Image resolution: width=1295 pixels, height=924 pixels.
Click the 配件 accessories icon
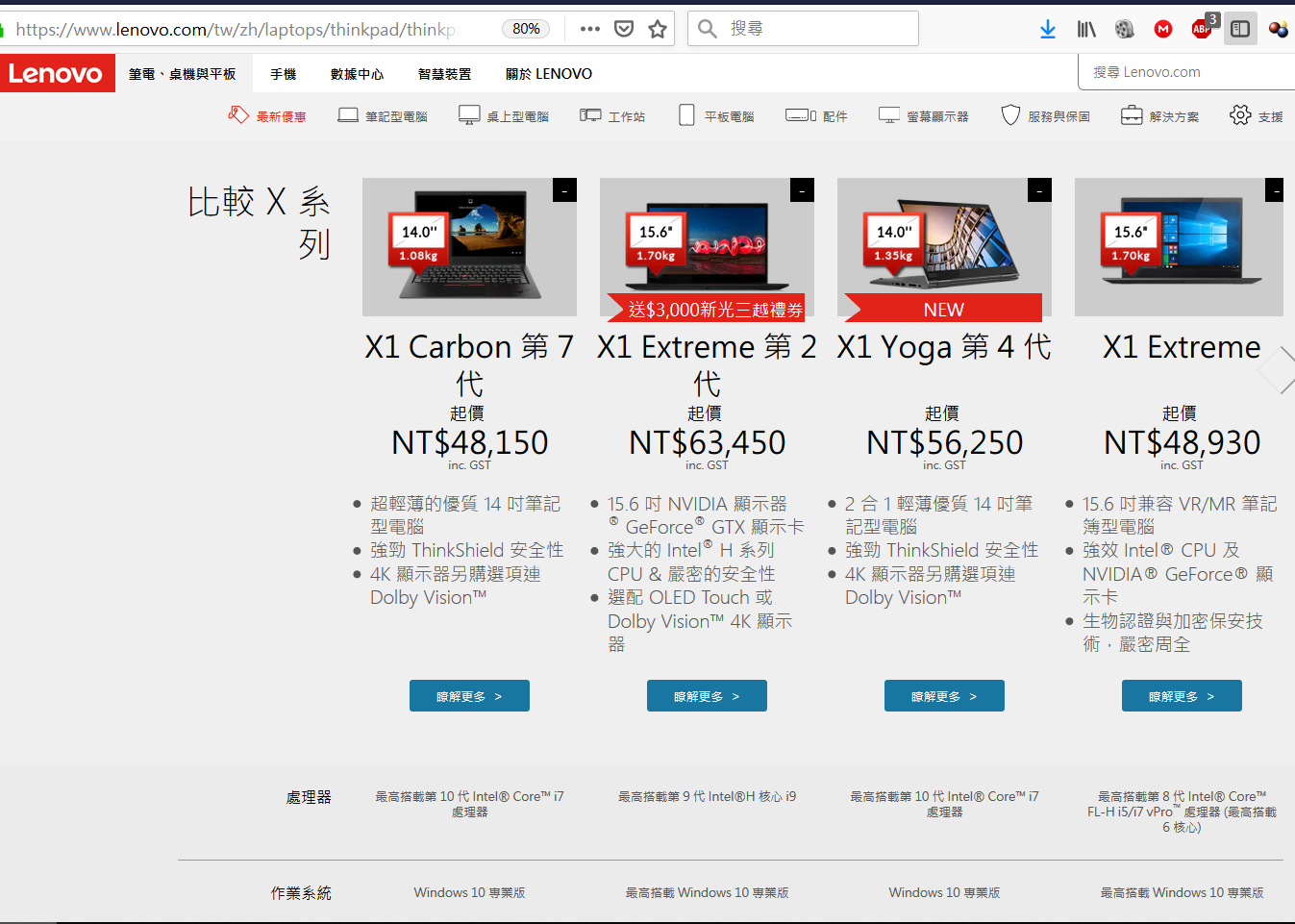(801, 115)
